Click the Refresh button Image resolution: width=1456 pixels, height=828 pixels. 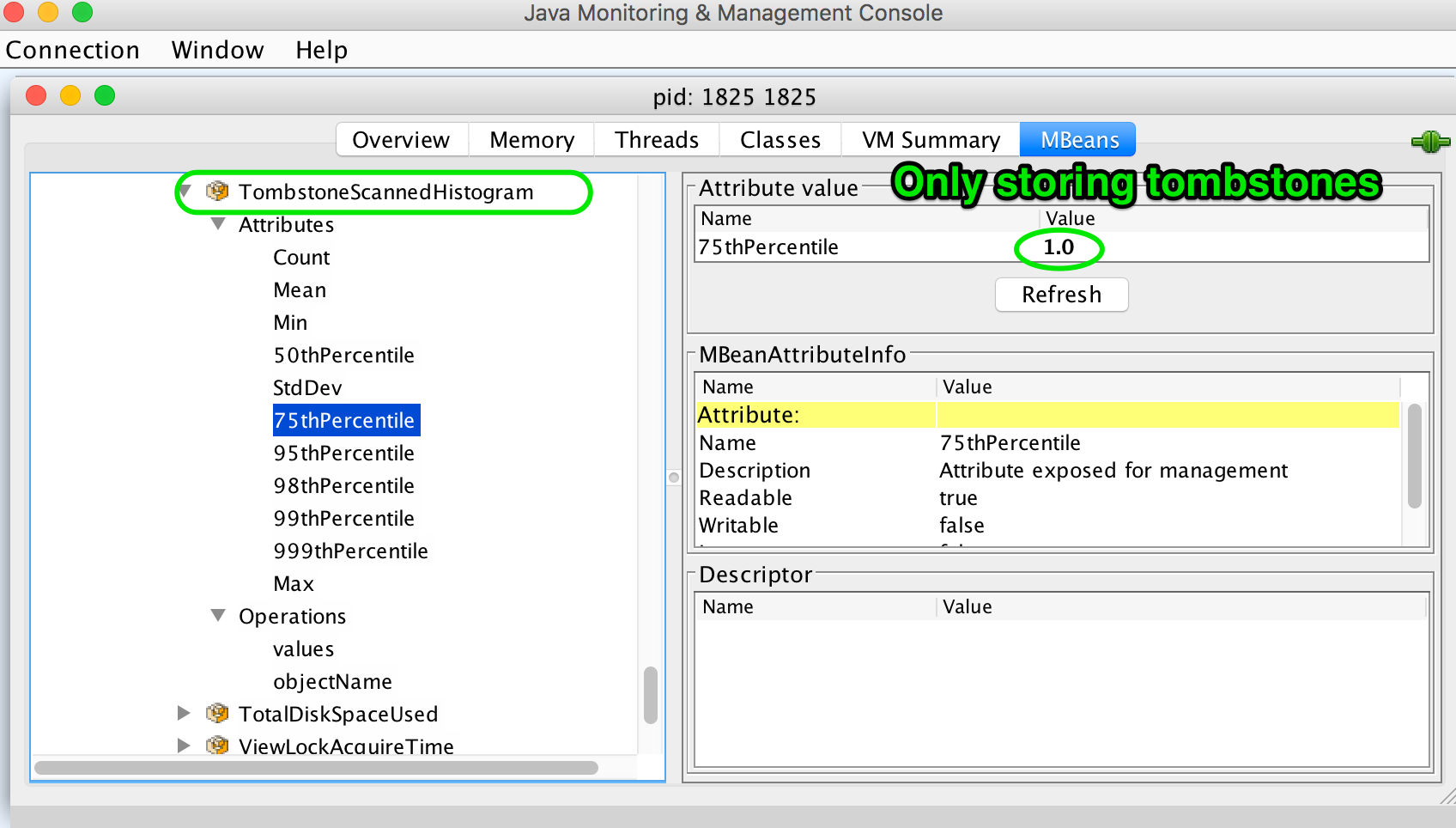coord(1061,295)
